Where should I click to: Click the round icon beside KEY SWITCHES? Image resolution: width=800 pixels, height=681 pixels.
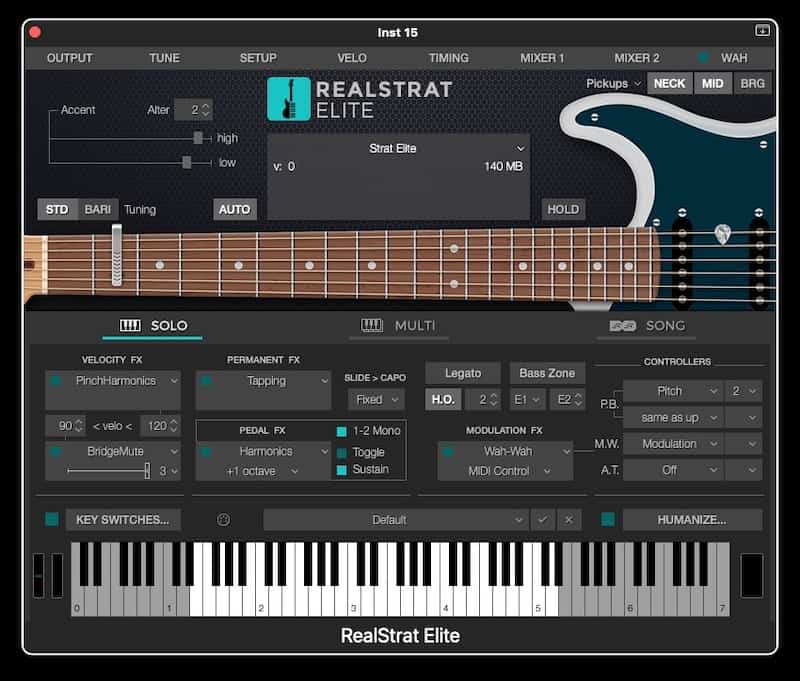pos(223,520)
